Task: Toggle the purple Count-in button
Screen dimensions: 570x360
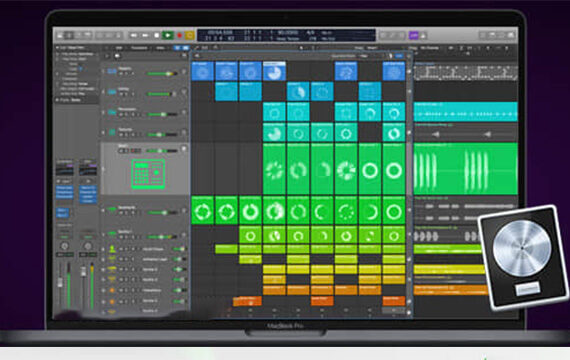Action: pyautogui.click(x=413, y=35)
